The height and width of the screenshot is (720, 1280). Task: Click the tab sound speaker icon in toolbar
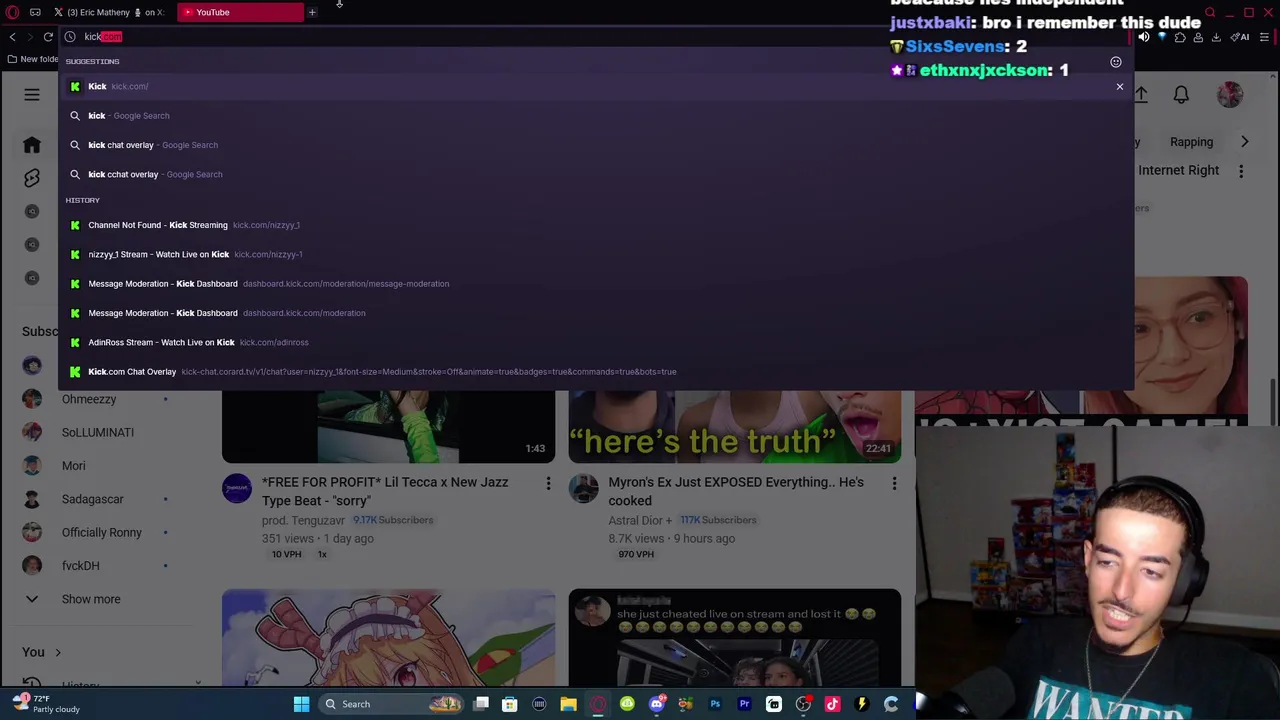[1144, 37]
